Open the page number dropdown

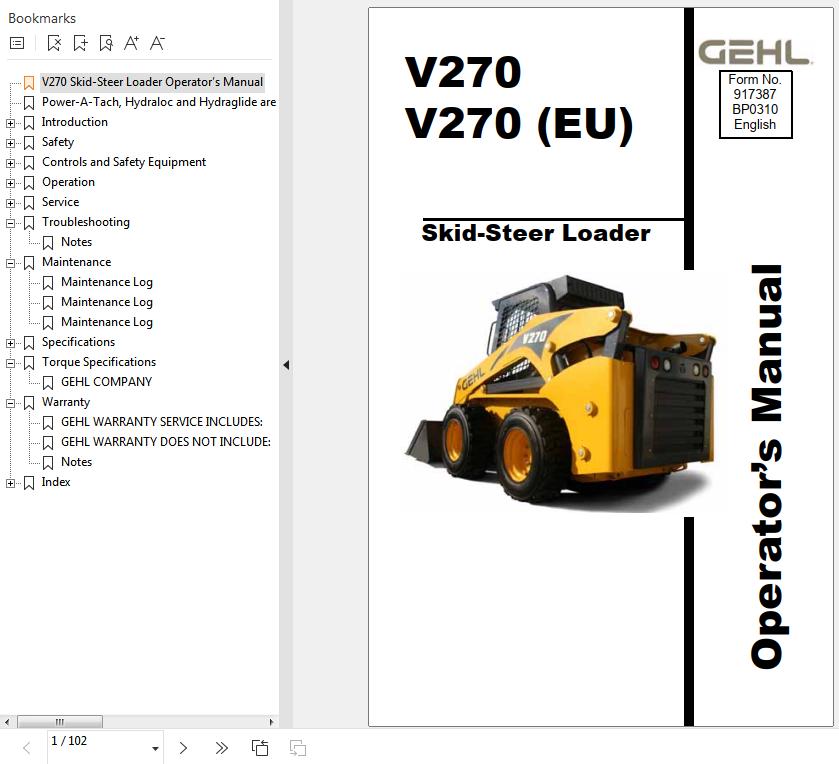coord(155,748)
